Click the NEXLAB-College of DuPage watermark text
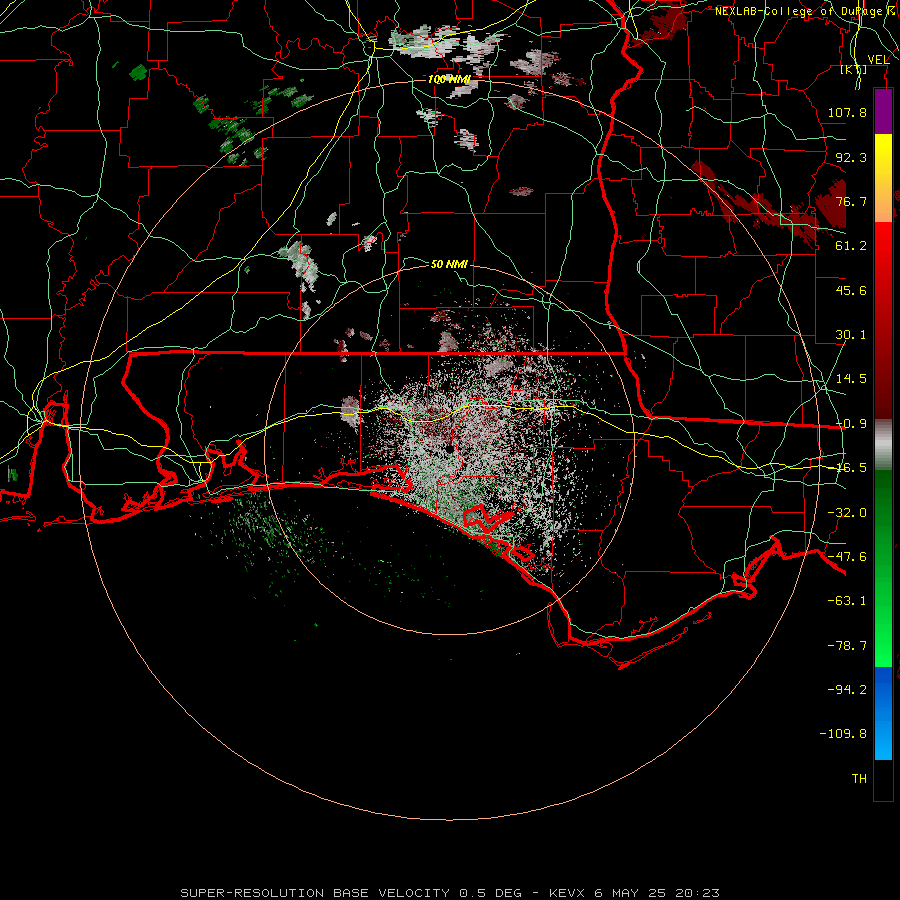The height and width of the screenshot is (900, 900). (806, 11)
